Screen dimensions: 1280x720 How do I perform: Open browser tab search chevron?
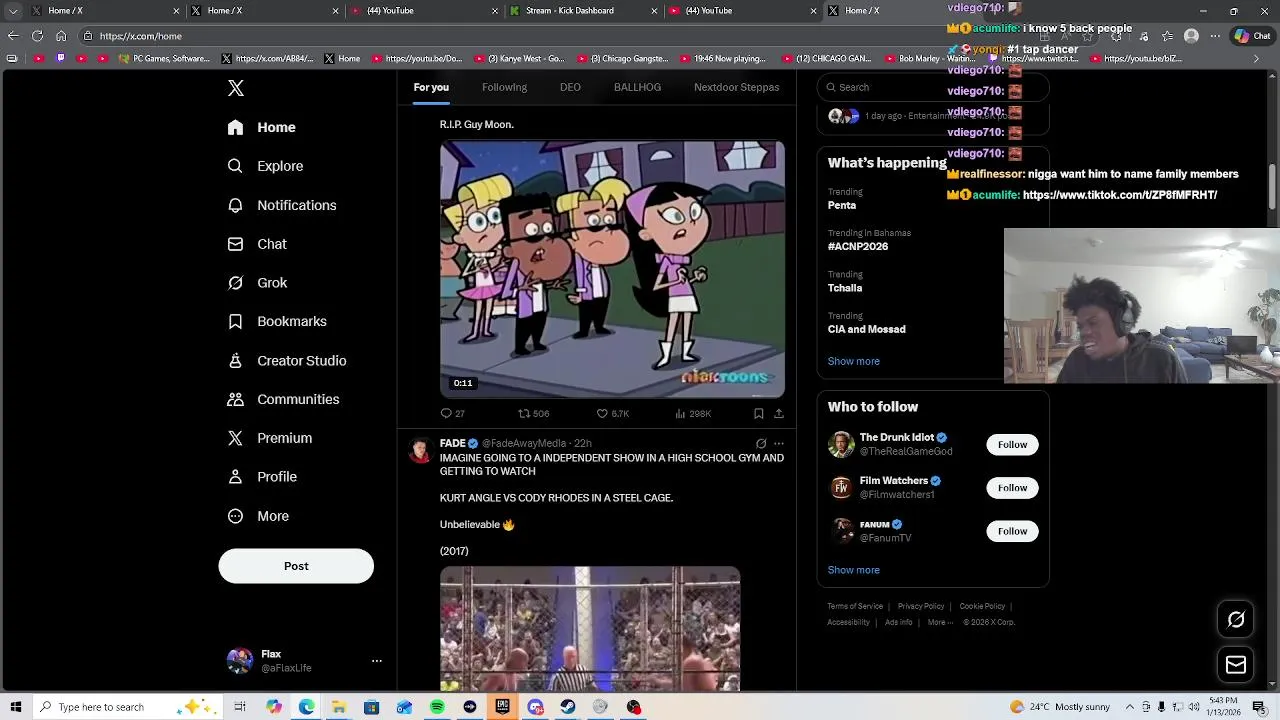(x=13, y=11)
